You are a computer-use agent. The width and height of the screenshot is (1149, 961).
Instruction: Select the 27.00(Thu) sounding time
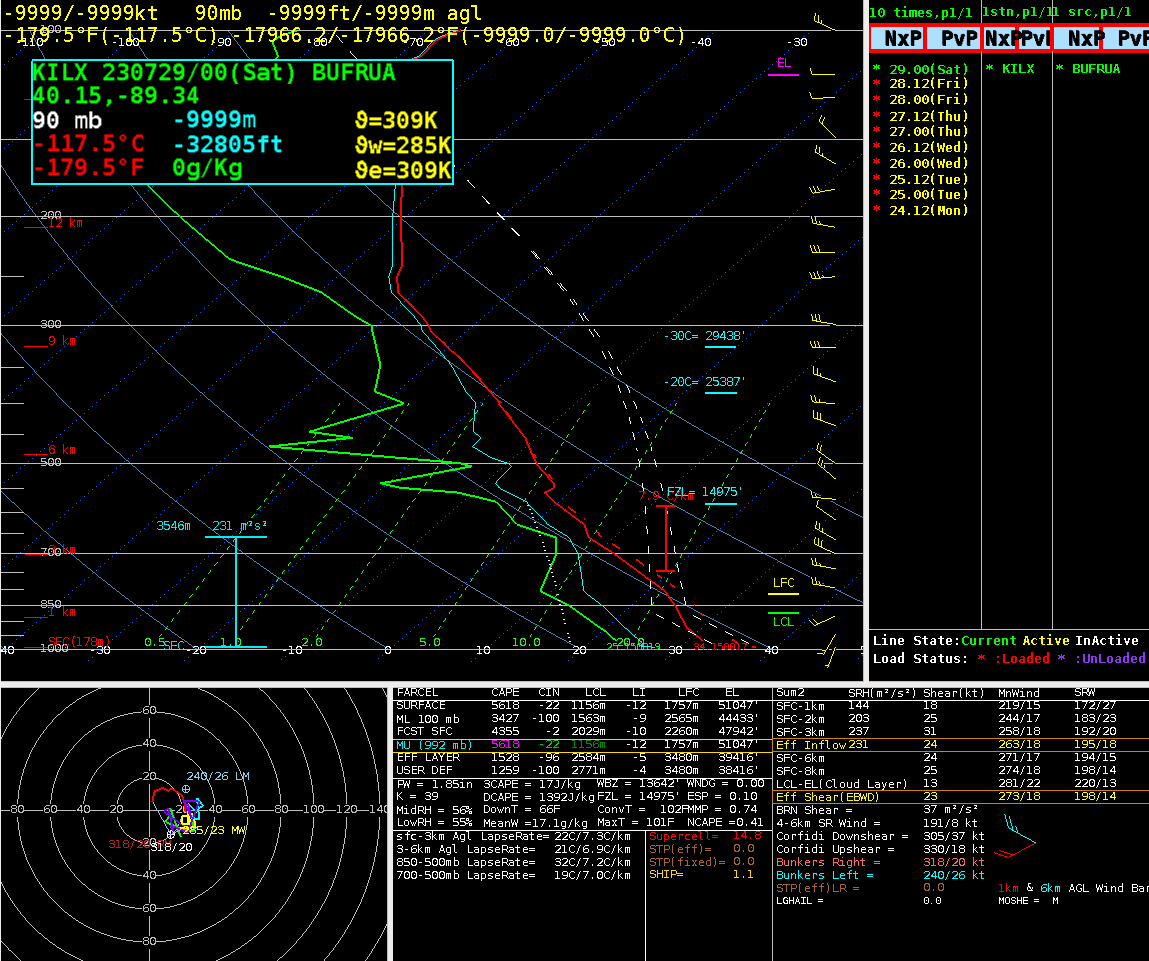tap(928, 131)
